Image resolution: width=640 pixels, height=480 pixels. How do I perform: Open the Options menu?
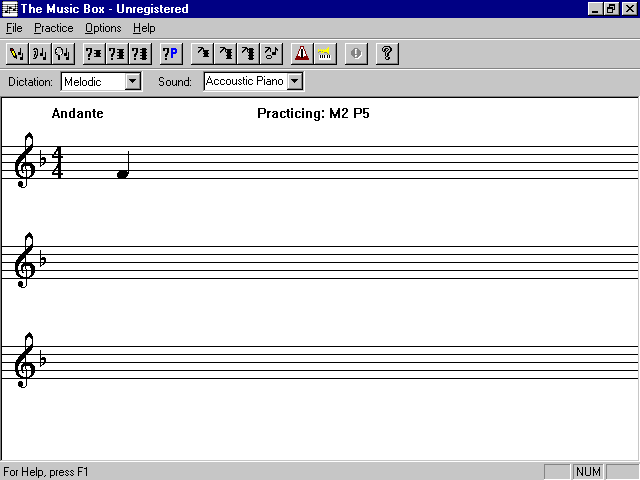tap(103, 28)
